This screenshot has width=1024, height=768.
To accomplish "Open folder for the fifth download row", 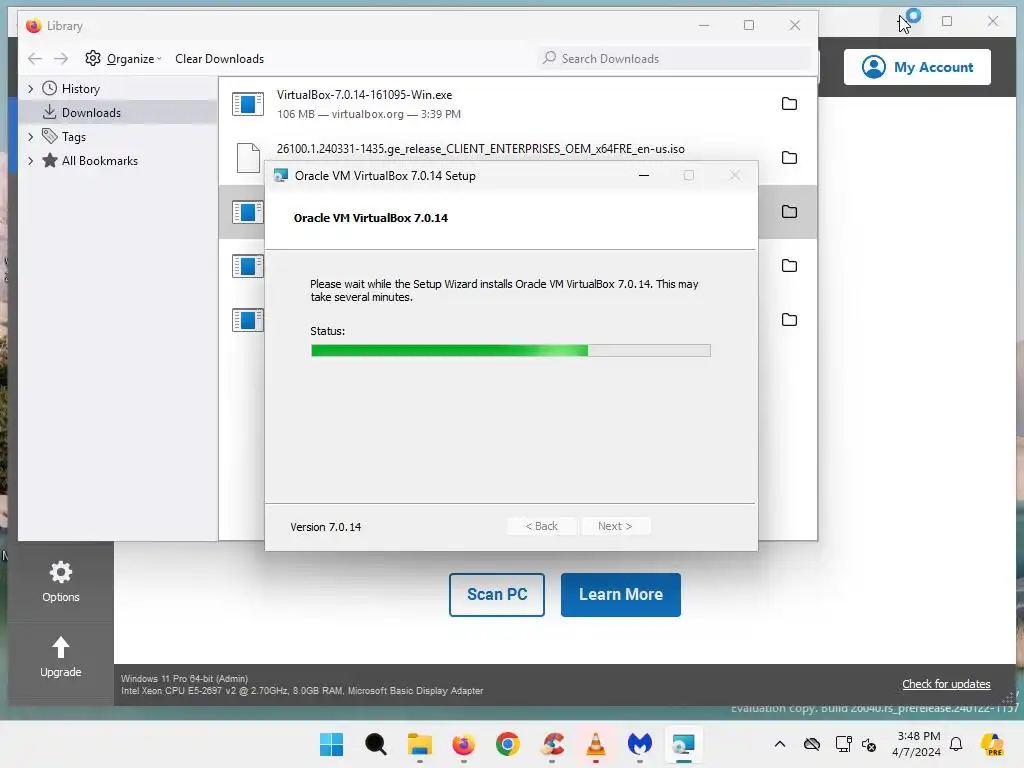I will (790, 320).
